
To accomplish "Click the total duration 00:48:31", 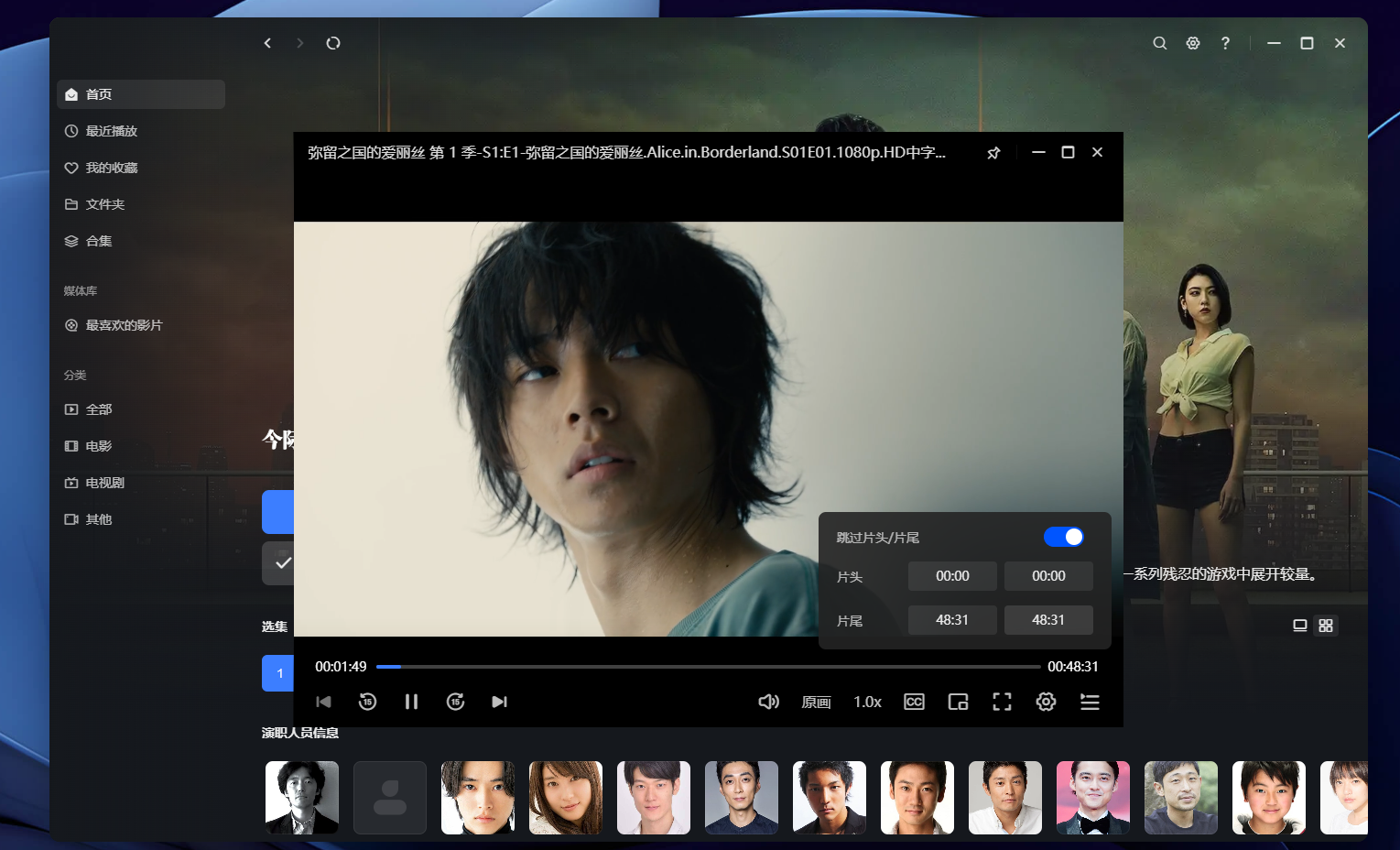I will [1073, 667].
